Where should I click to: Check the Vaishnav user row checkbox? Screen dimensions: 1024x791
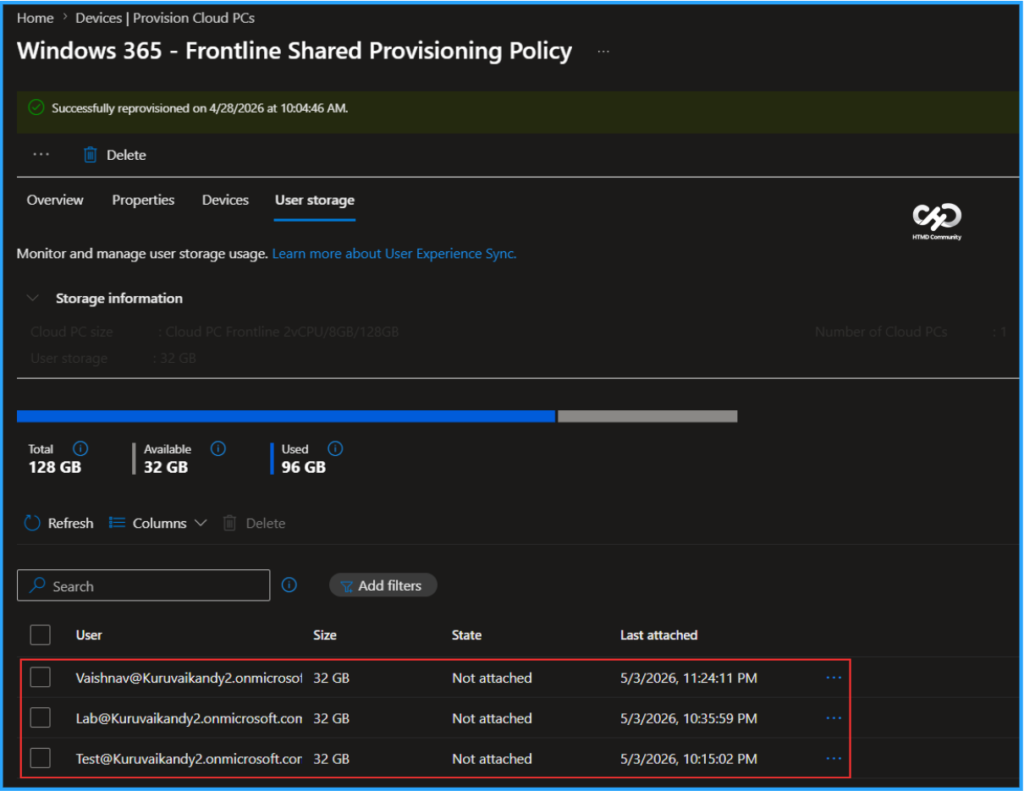[40, 677]
